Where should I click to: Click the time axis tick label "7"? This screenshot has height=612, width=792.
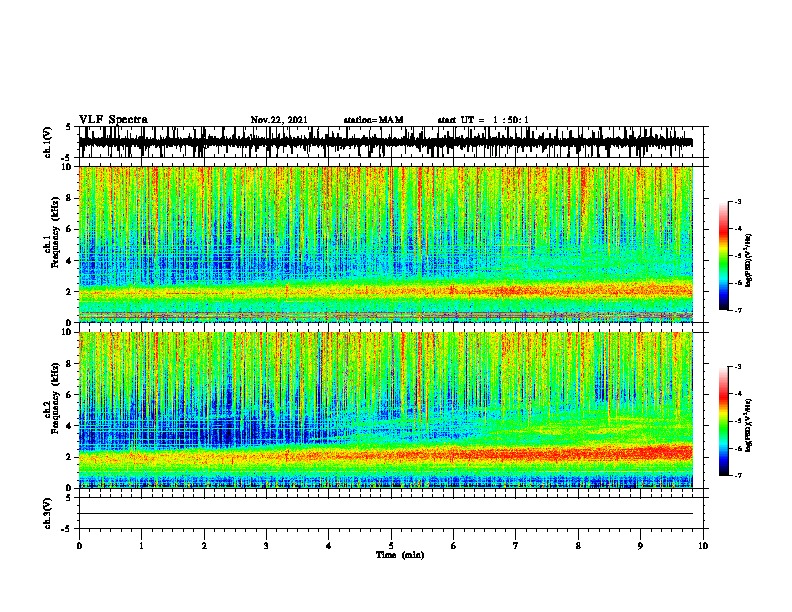tap(516, 546)
